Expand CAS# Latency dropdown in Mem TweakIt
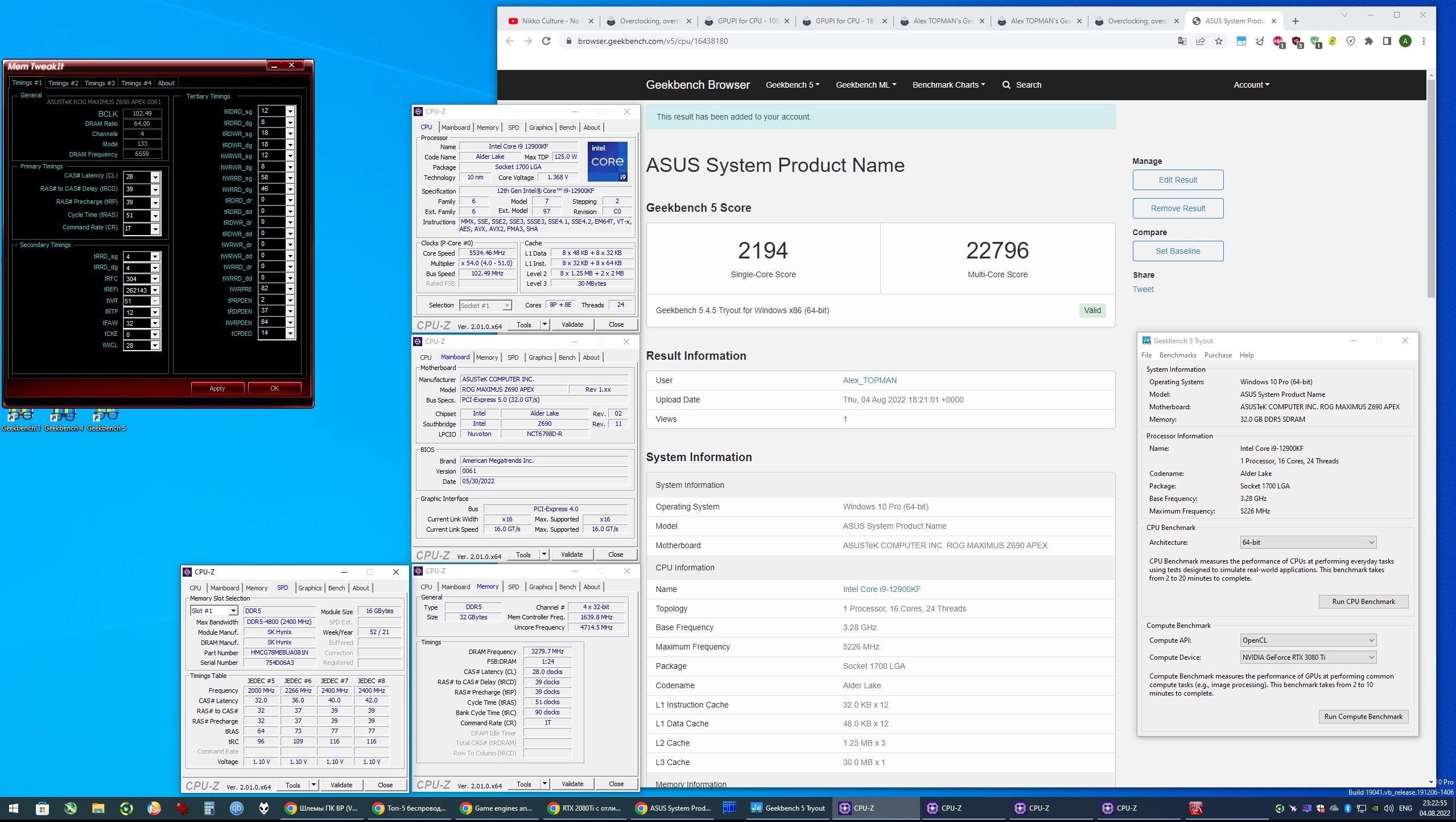The image size is (1456, 822). coord(155,177)
